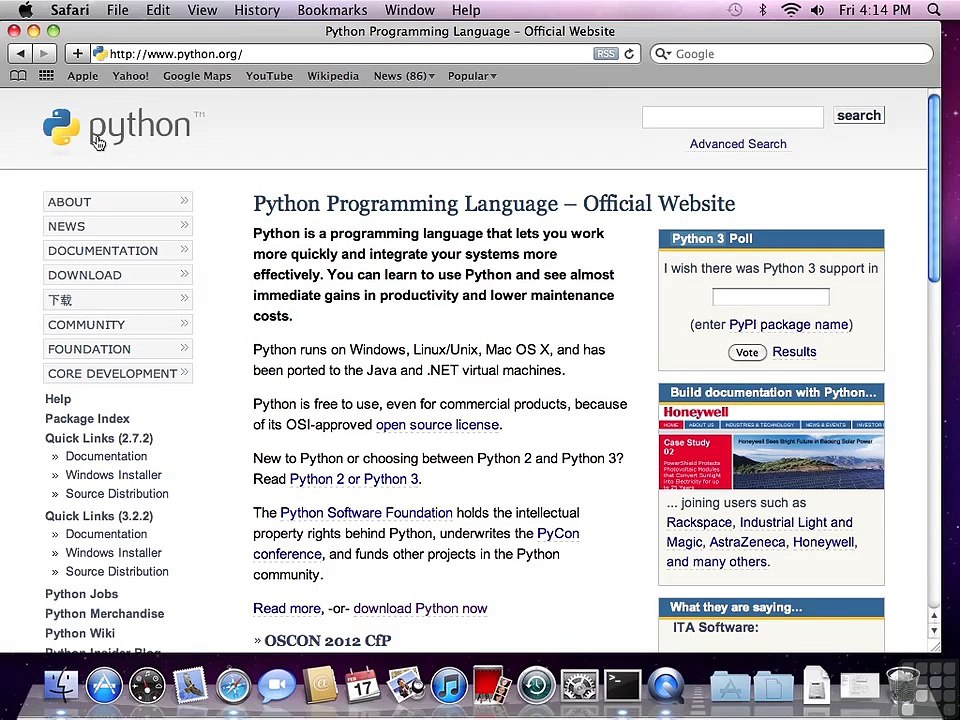Open the Edit menu
960x720 pixels.
coord(158,10)
